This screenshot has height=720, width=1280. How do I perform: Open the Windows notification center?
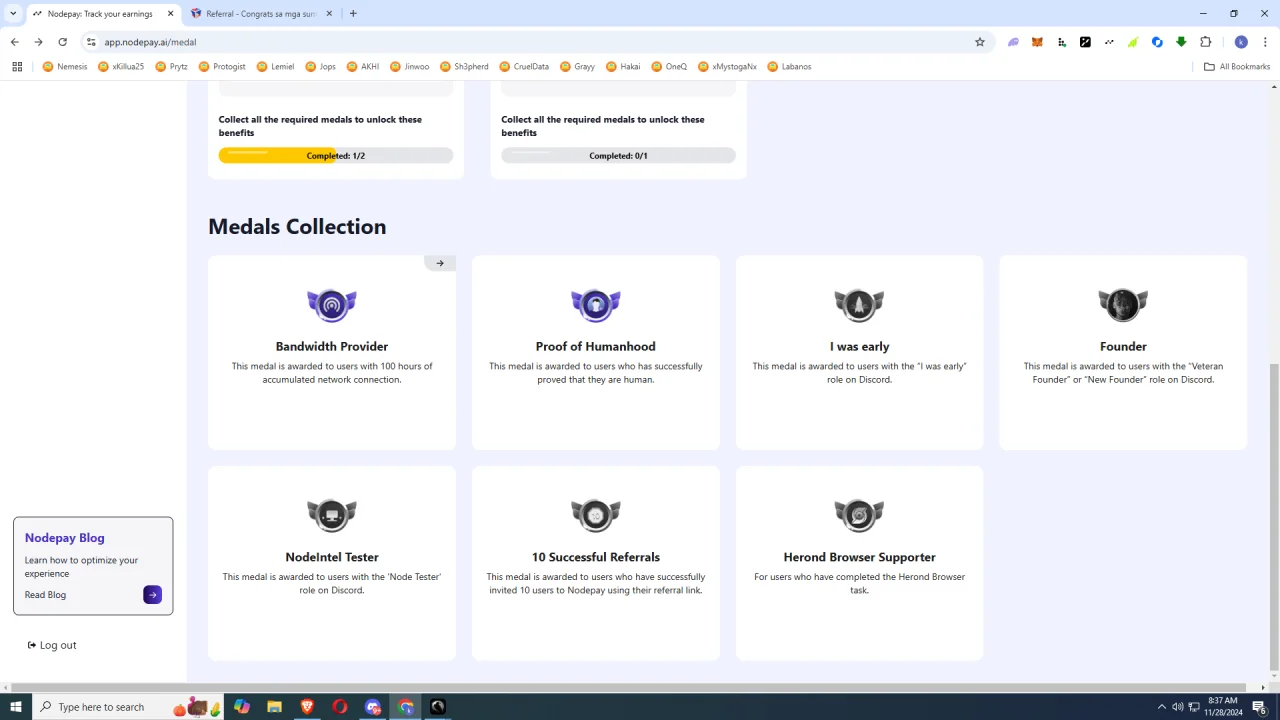1259,707
